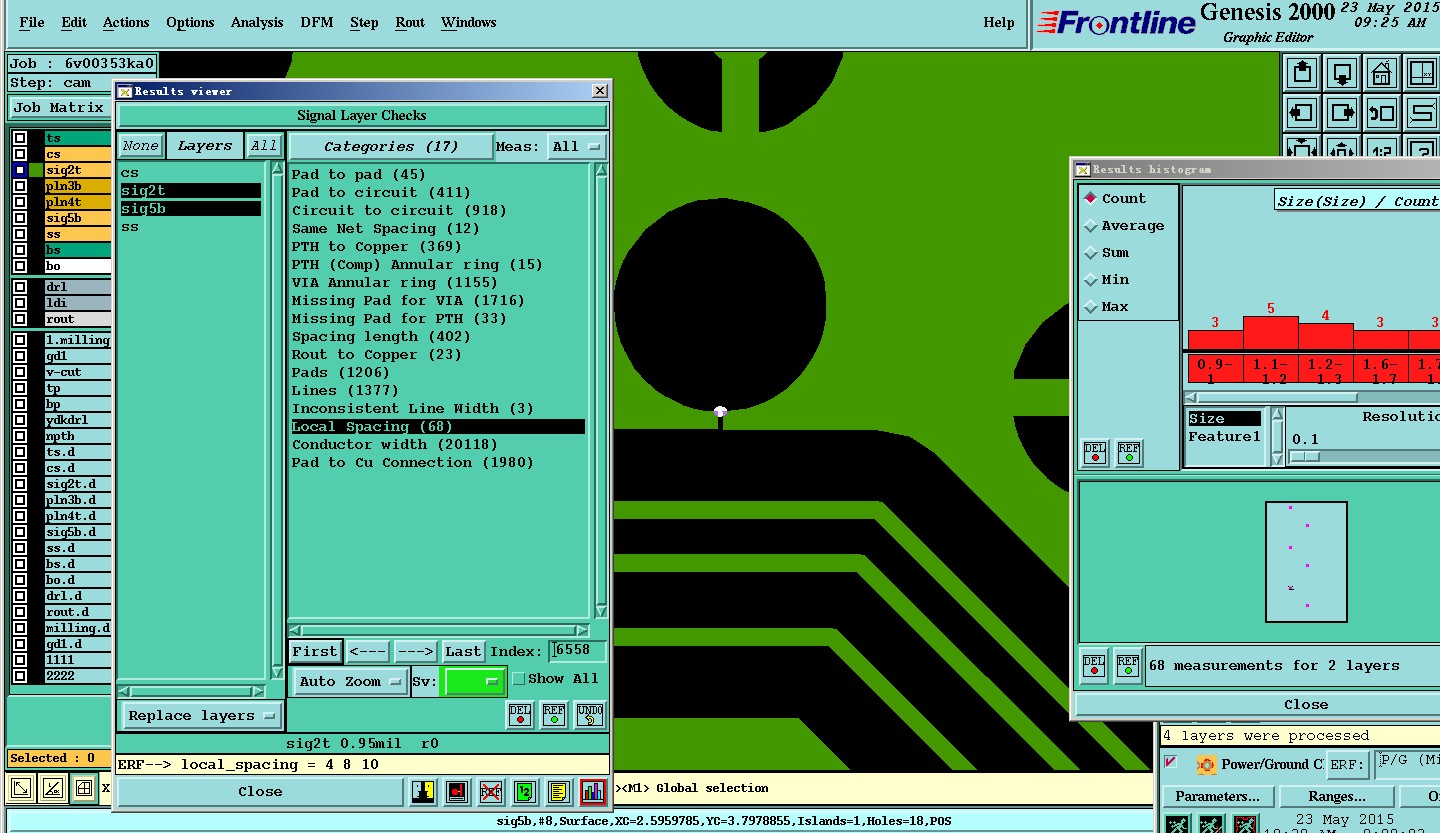Enable the Show All checkbox
This screenshot has height=833, width=1440.
(518, 679)
